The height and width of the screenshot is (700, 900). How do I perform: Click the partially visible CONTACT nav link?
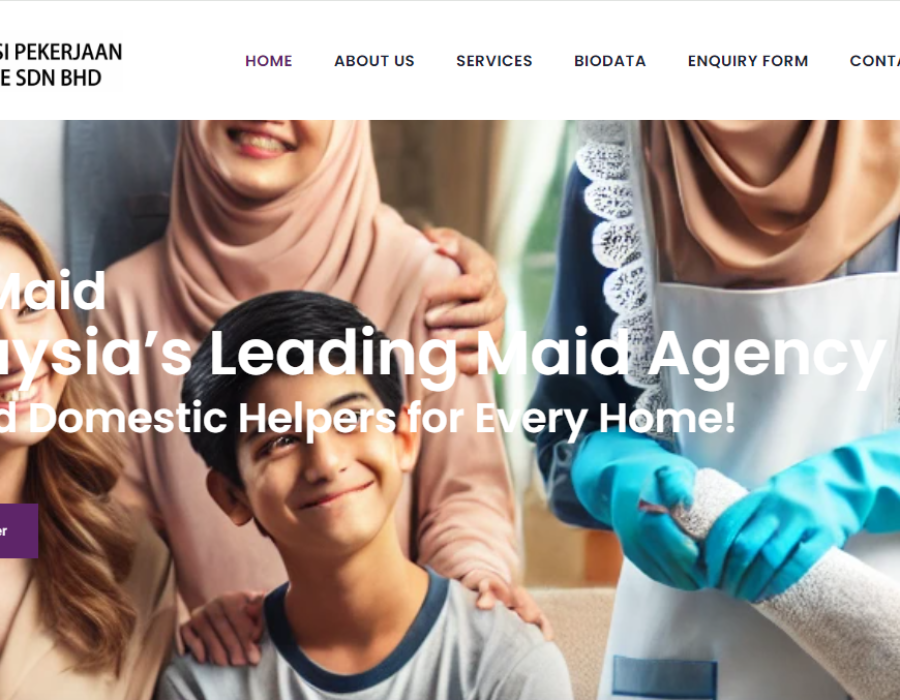click(875, 61)
